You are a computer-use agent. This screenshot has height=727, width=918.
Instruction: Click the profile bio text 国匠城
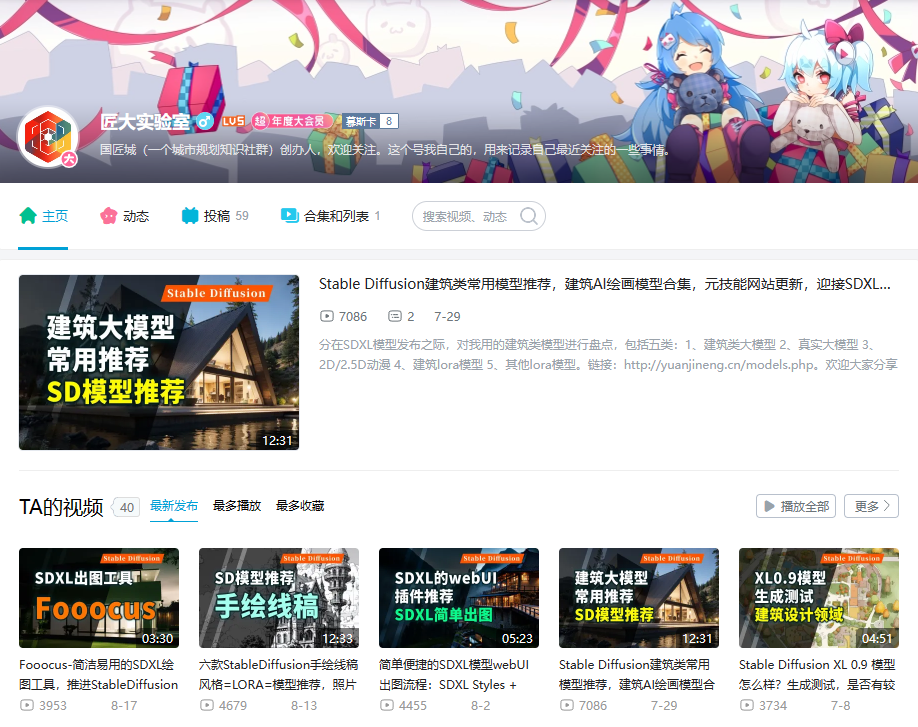point(385,150)
